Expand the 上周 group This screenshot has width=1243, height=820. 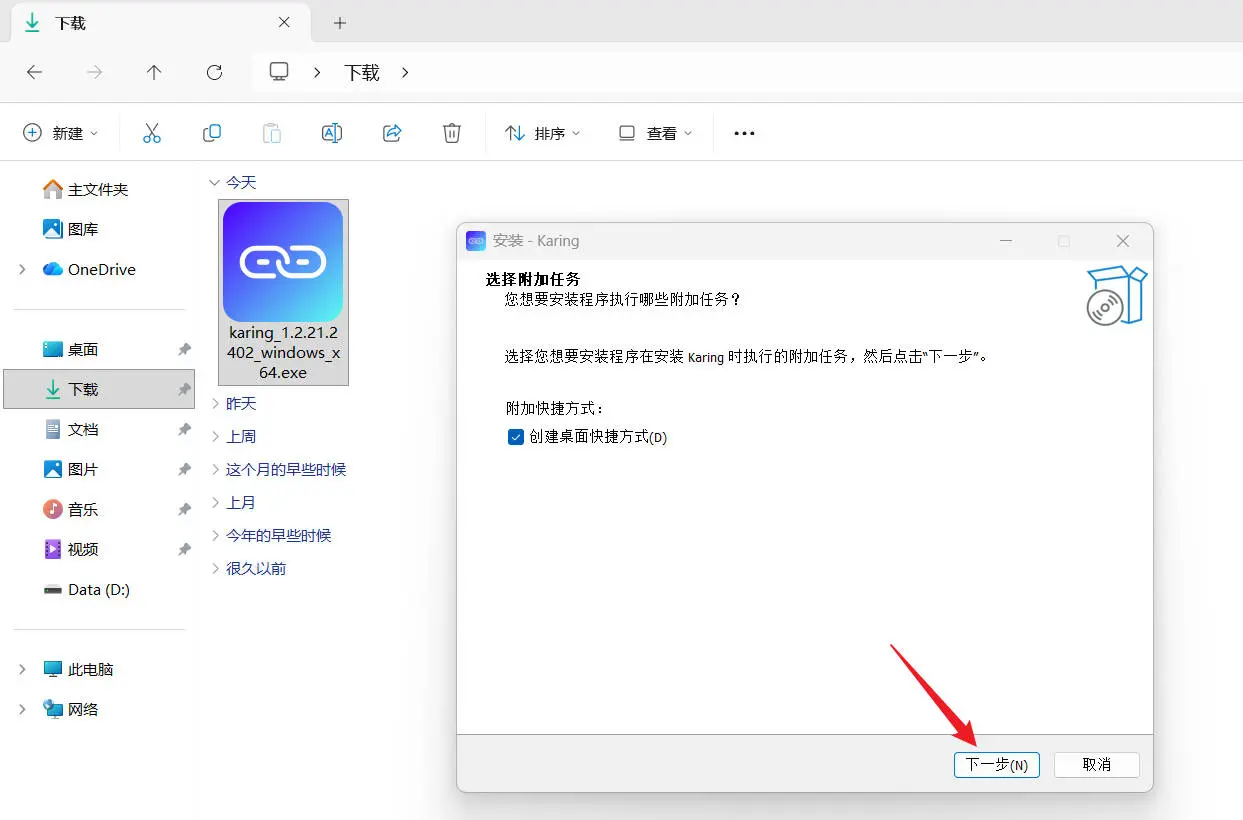coord(215,436)
